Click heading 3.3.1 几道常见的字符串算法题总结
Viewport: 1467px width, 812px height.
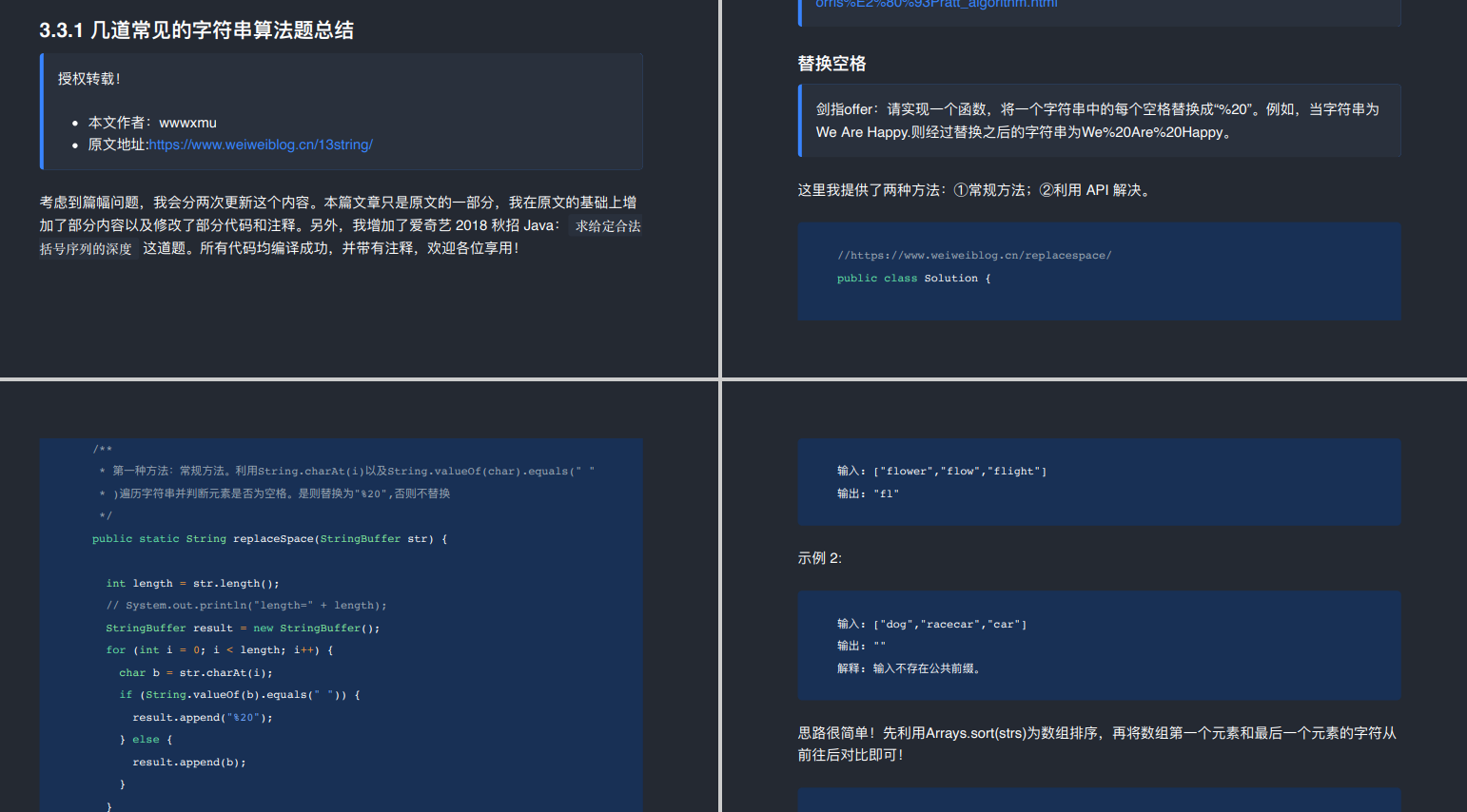[196, 30]
